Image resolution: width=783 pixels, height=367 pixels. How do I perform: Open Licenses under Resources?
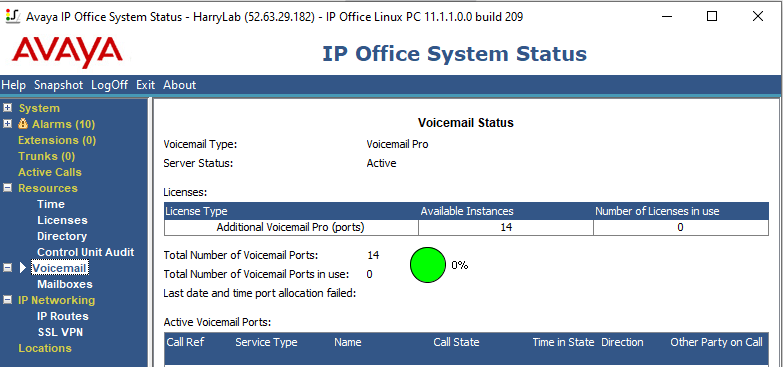coord(62,220)
